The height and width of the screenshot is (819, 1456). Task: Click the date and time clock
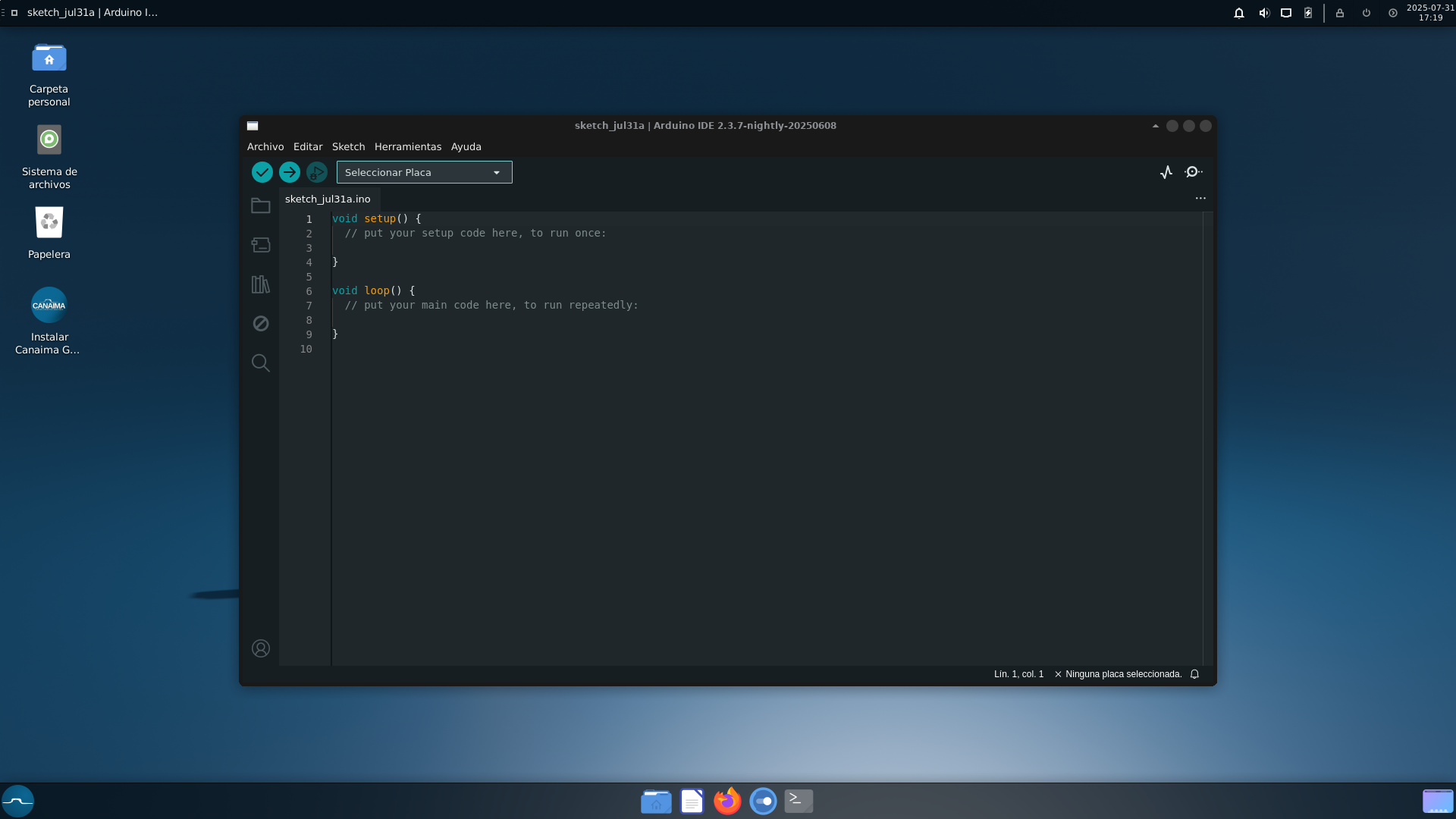[1430, 13]
